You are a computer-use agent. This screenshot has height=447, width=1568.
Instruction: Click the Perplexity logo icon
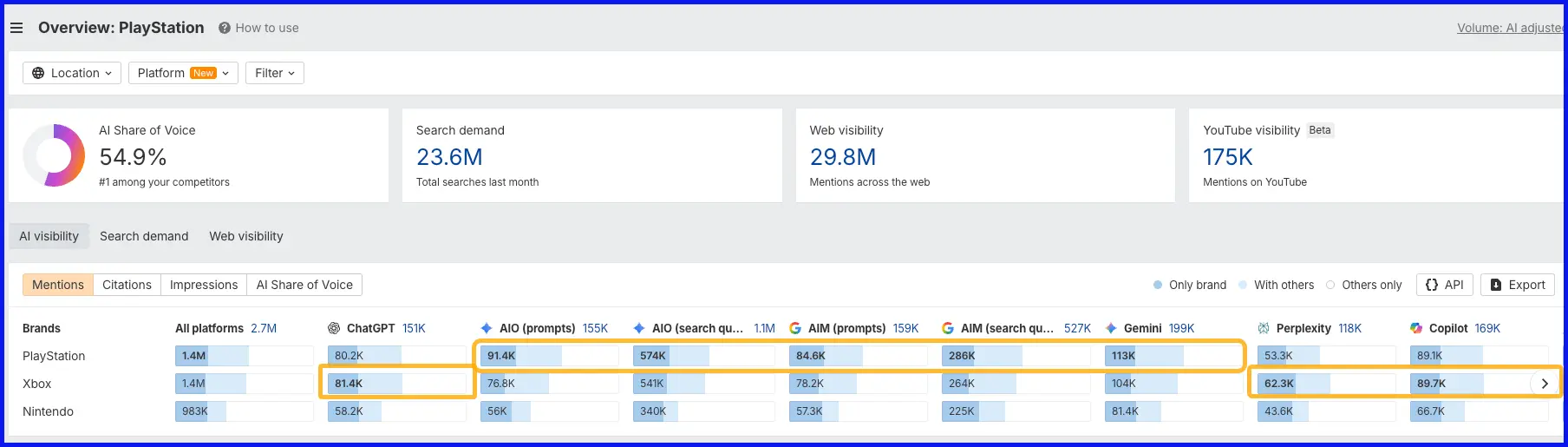(x=1264, y=328)
